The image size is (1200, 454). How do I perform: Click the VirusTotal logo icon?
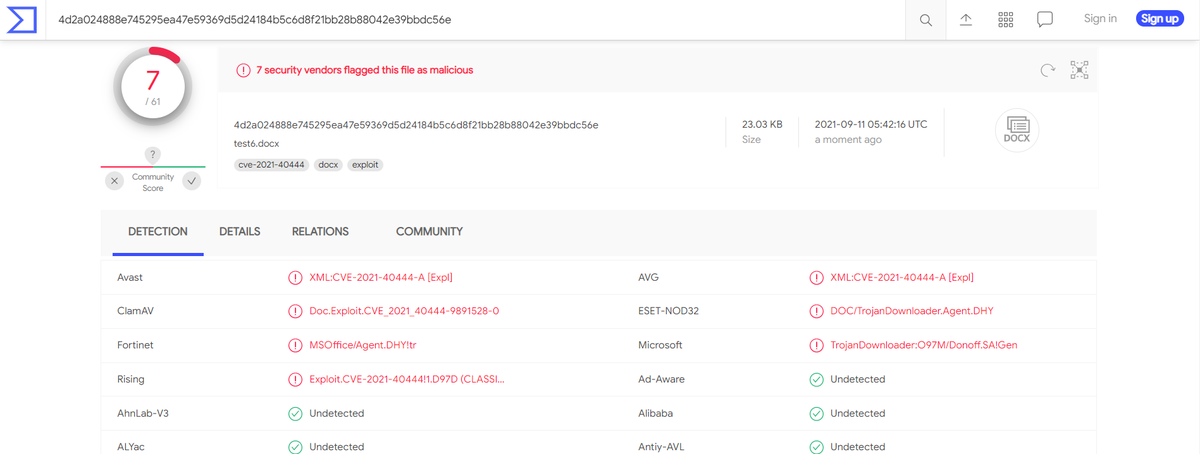(22, 19)
